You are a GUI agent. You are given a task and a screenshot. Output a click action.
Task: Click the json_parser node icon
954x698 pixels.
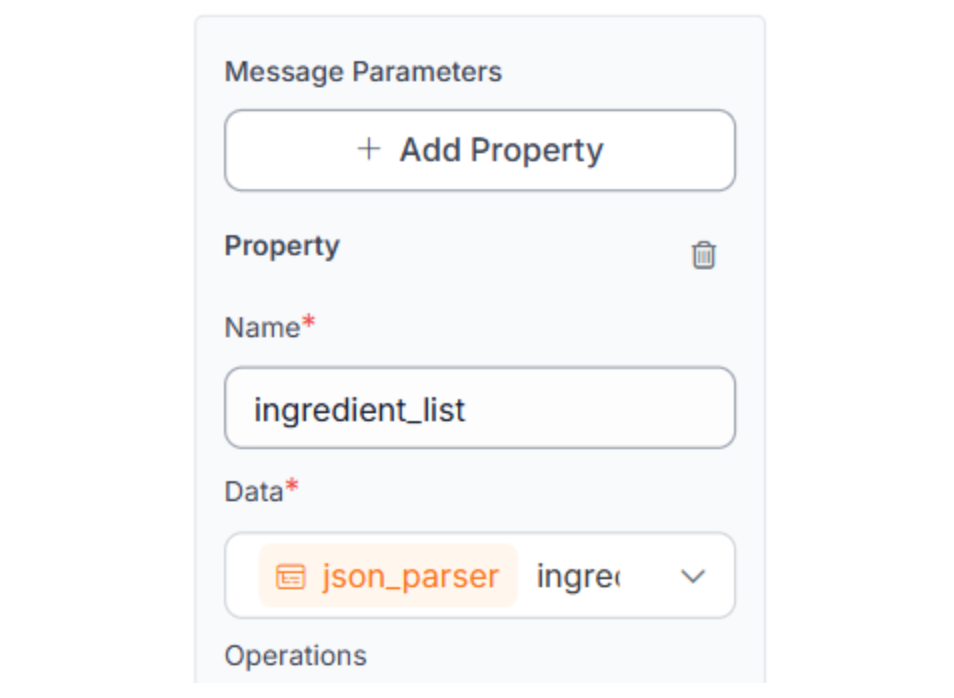(x=290, y=577)
